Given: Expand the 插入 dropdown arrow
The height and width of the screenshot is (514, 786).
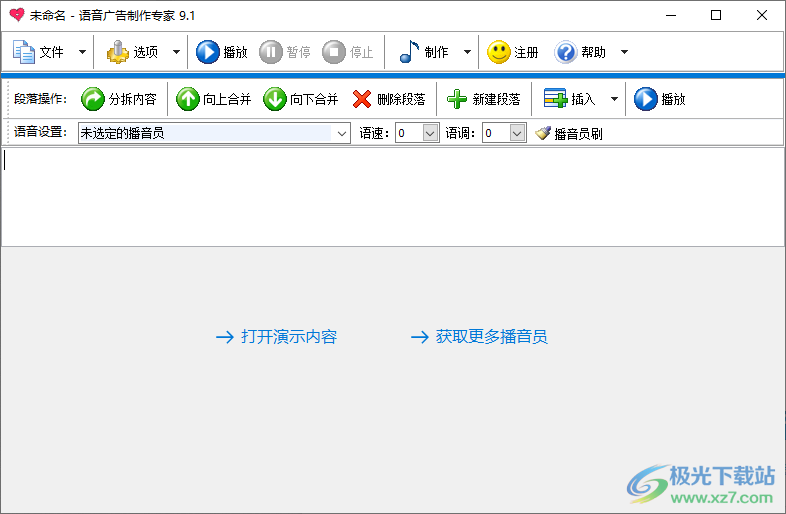Looking at the screenshot, I should click(614, 99).
